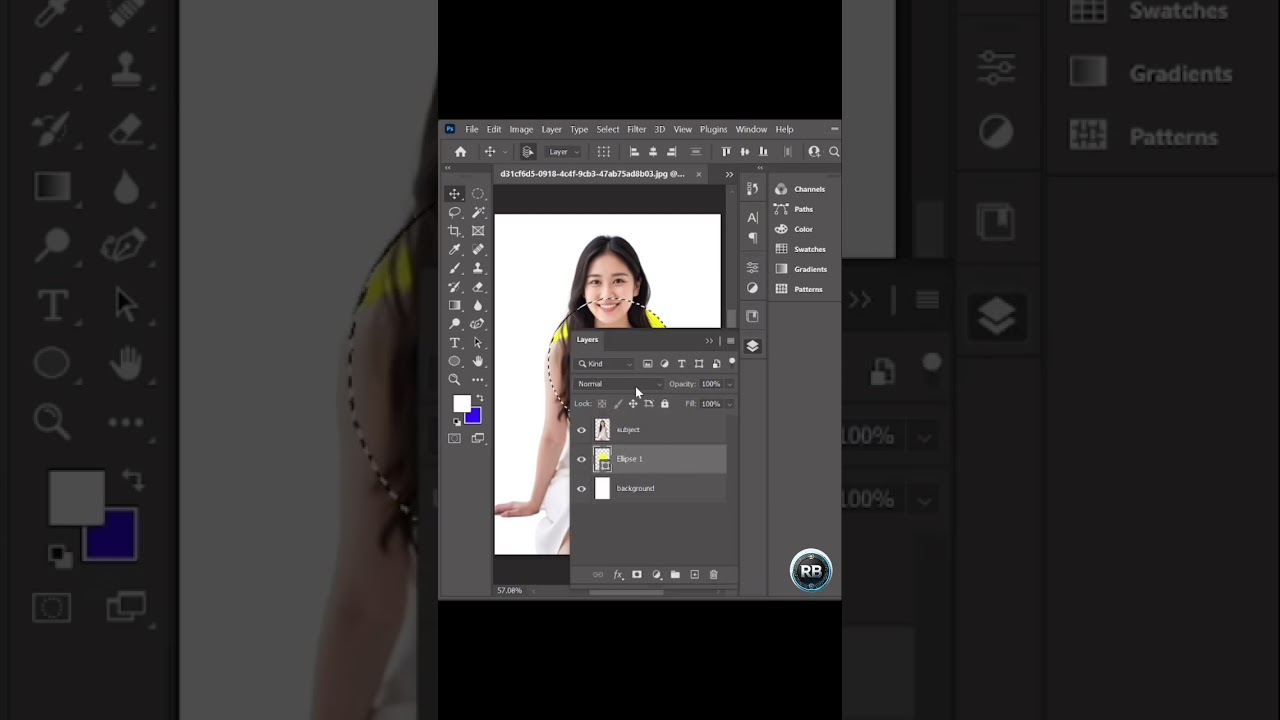
Task: Hide the subject layer
Action: click(581, 430)
